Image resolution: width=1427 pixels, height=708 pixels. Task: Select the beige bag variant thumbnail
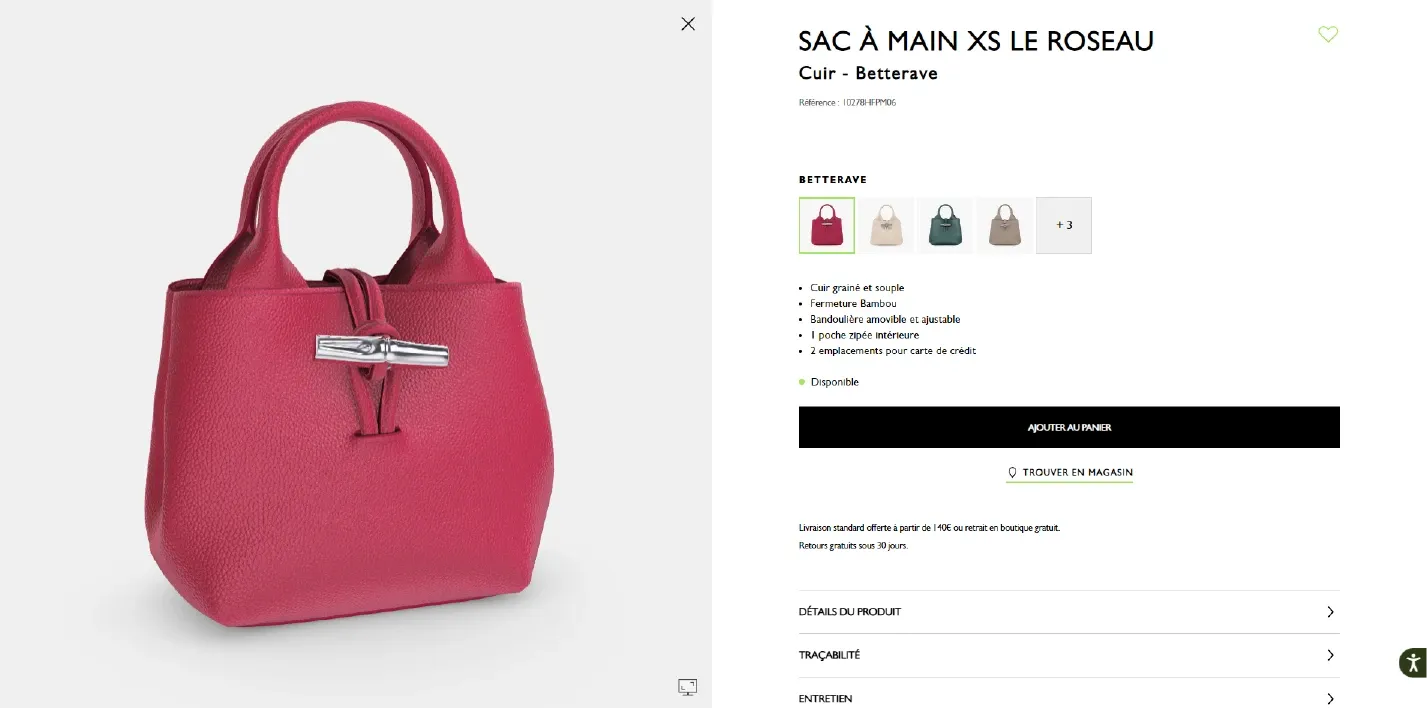886,224
